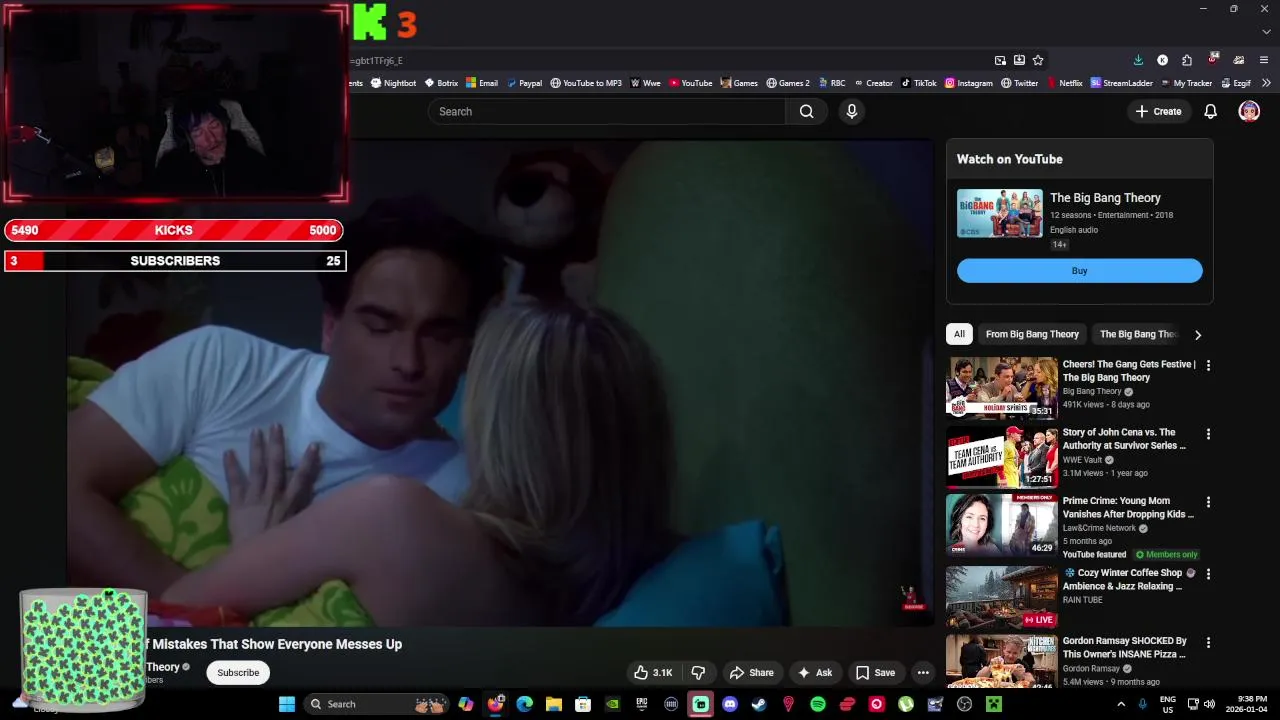Open Discord from the taskbar

(730, 704)
